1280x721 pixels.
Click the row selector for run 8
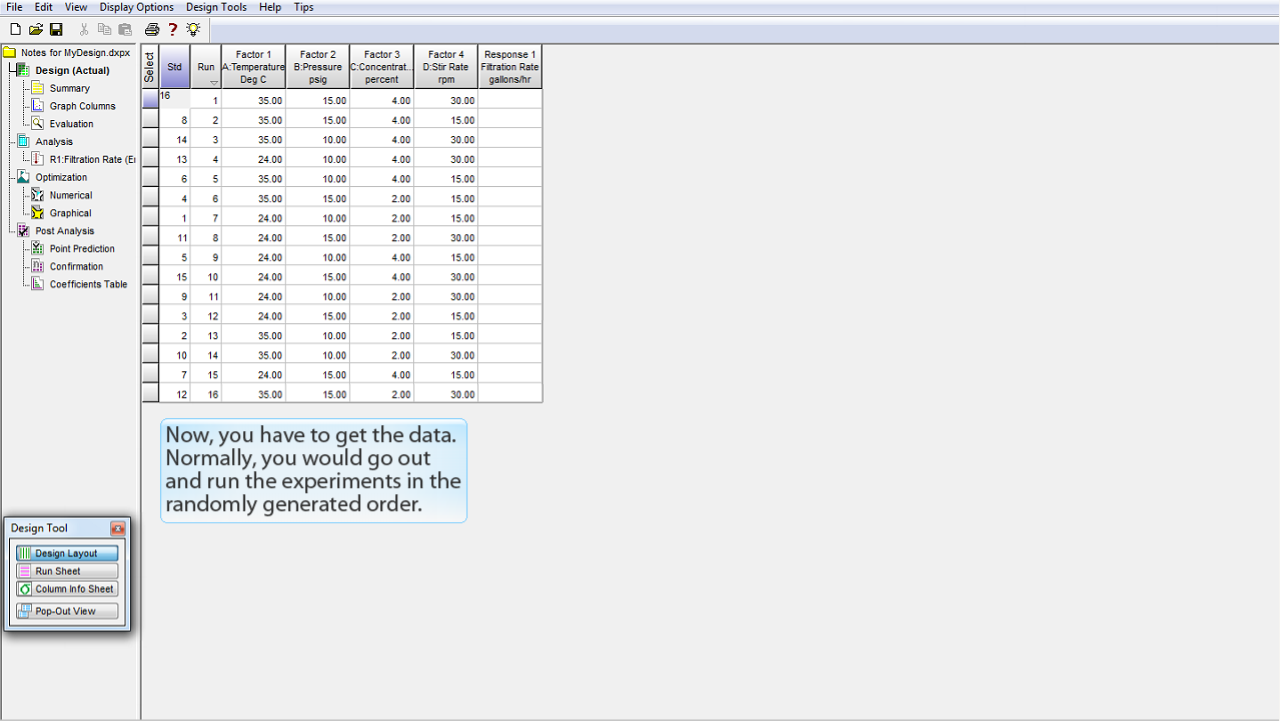point(150,237)
